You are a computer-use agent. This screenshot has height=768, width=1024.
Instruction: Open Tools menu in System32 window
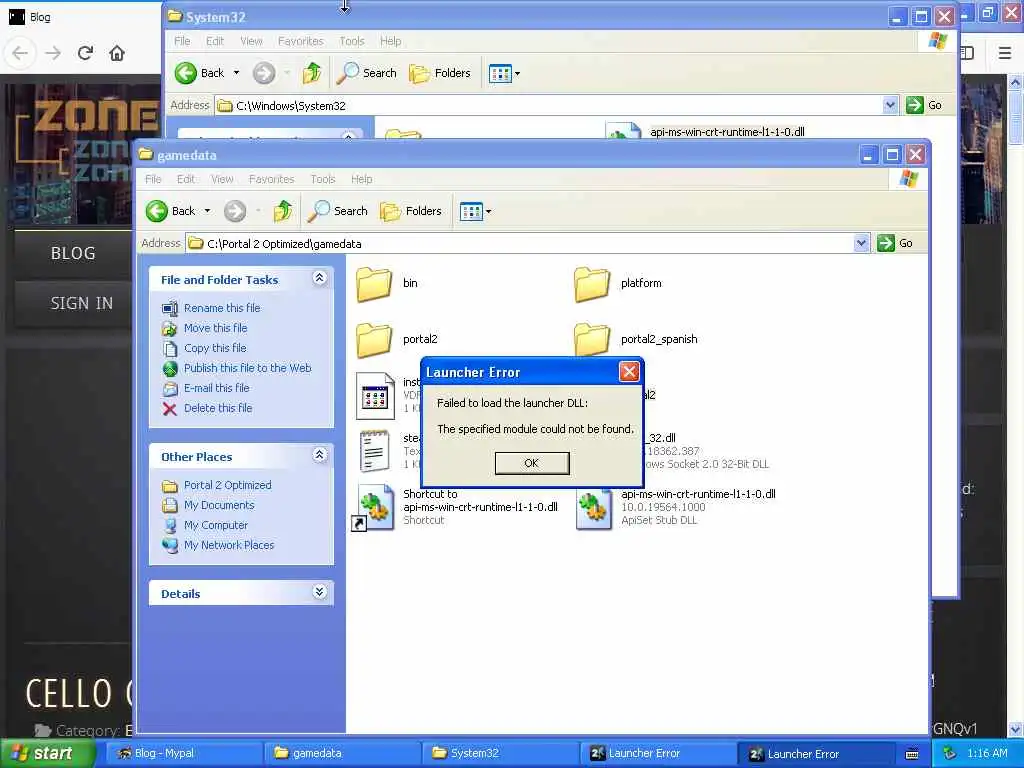(351, 41)
